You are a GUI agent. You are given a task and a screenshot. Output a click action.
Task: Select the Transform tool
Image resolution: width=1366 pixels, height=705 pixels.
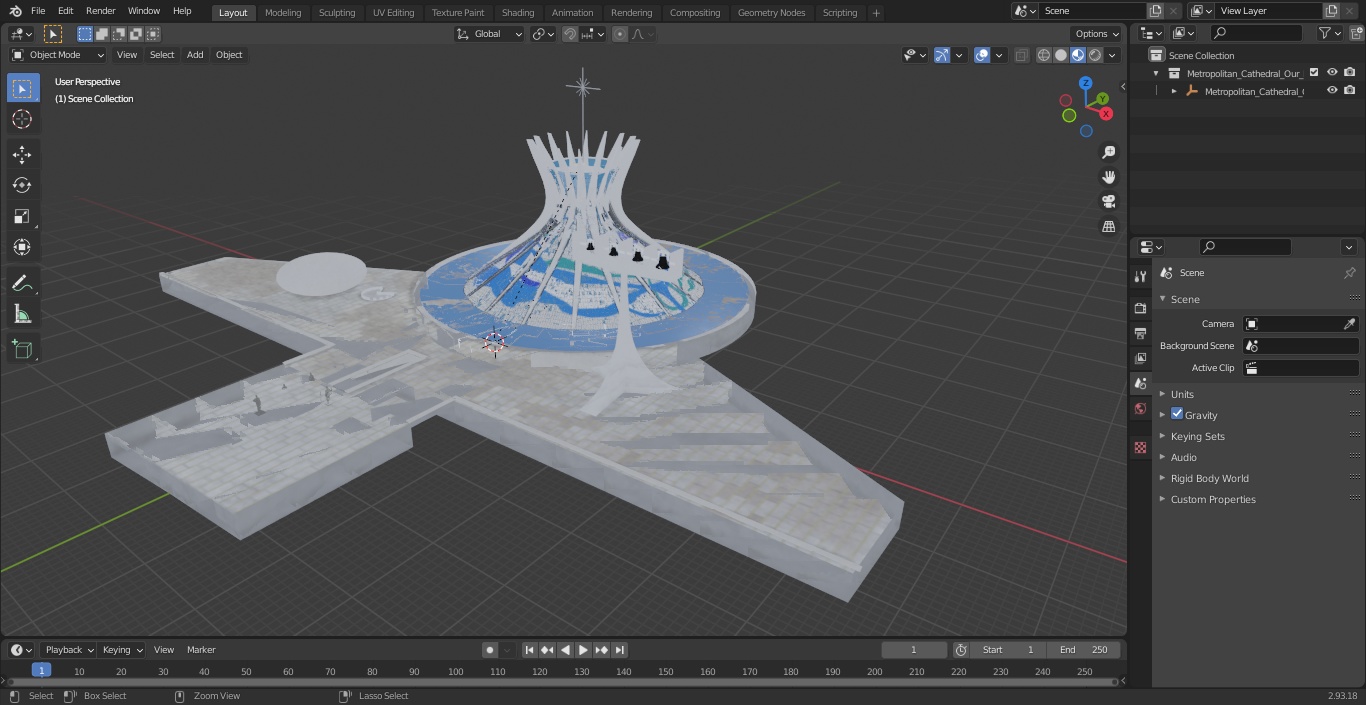click(x=22, y=247)
